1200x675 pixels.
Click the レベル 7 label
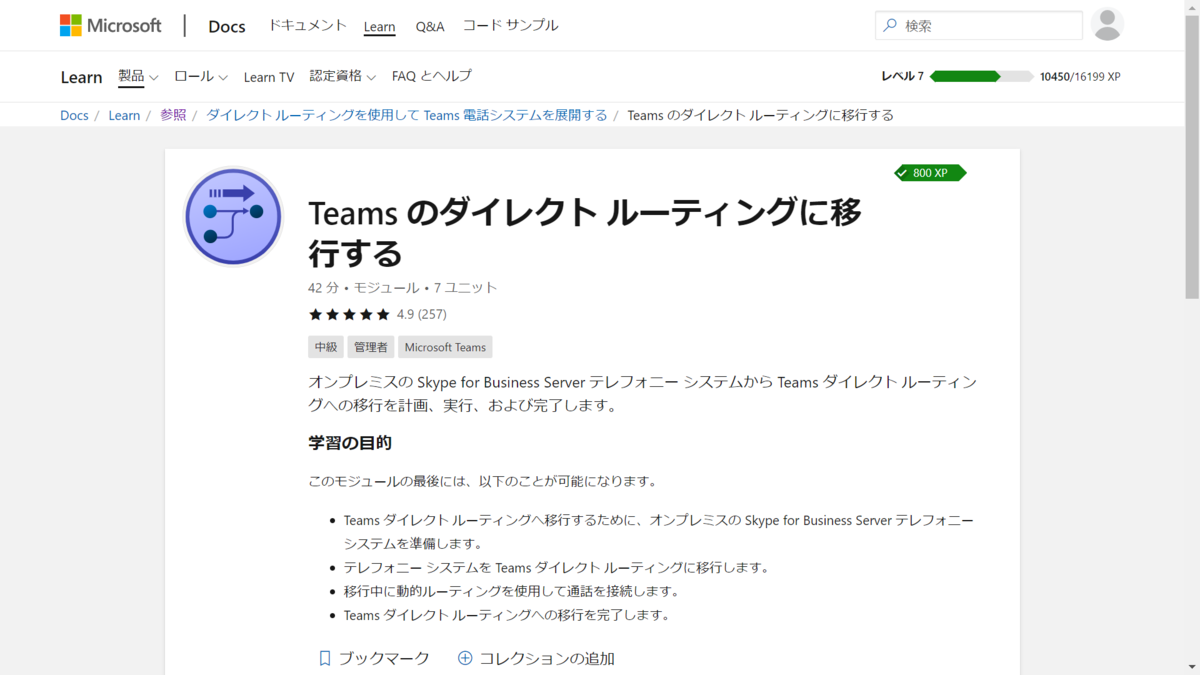902,76
